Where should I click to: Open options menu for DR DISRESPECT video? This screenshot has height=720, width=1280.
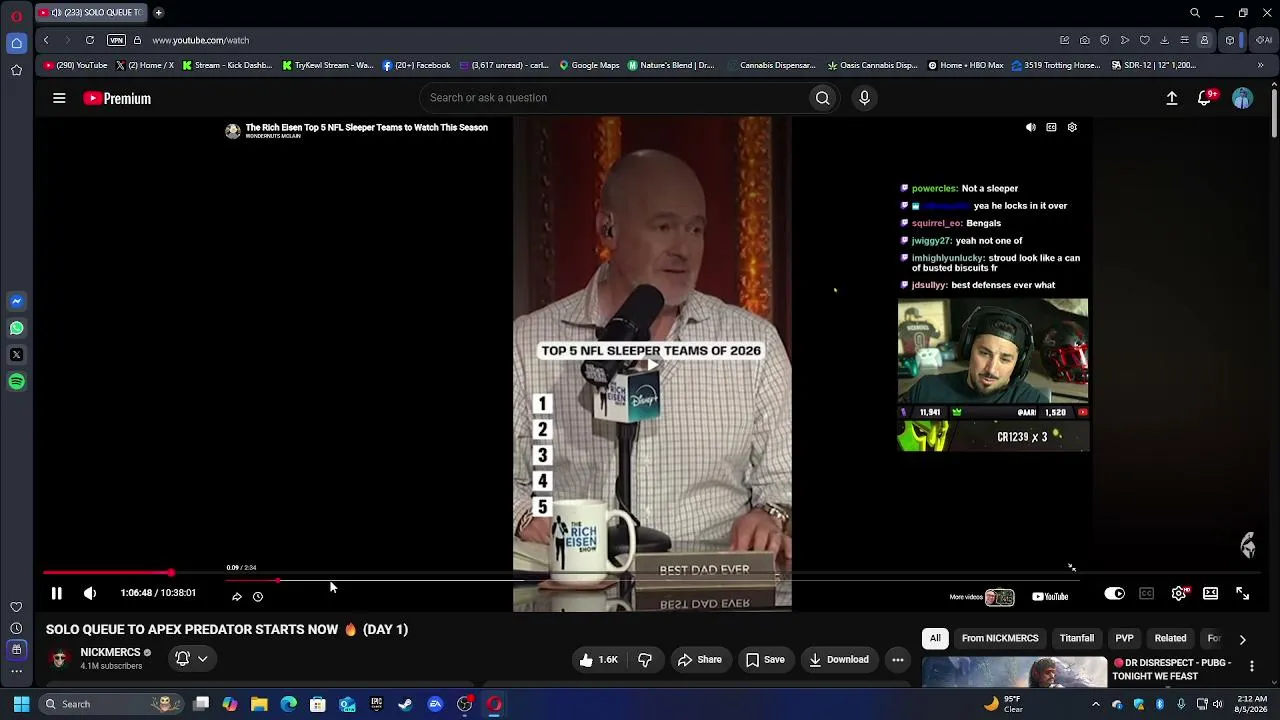pyautogui.click(x=1251, y=666)
